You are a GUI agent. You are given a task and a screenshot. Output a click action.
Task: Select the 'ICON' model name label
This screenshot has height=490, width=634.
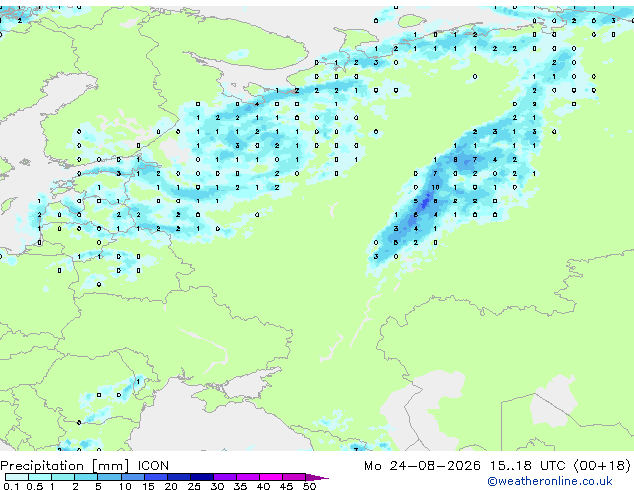(153, 466)
